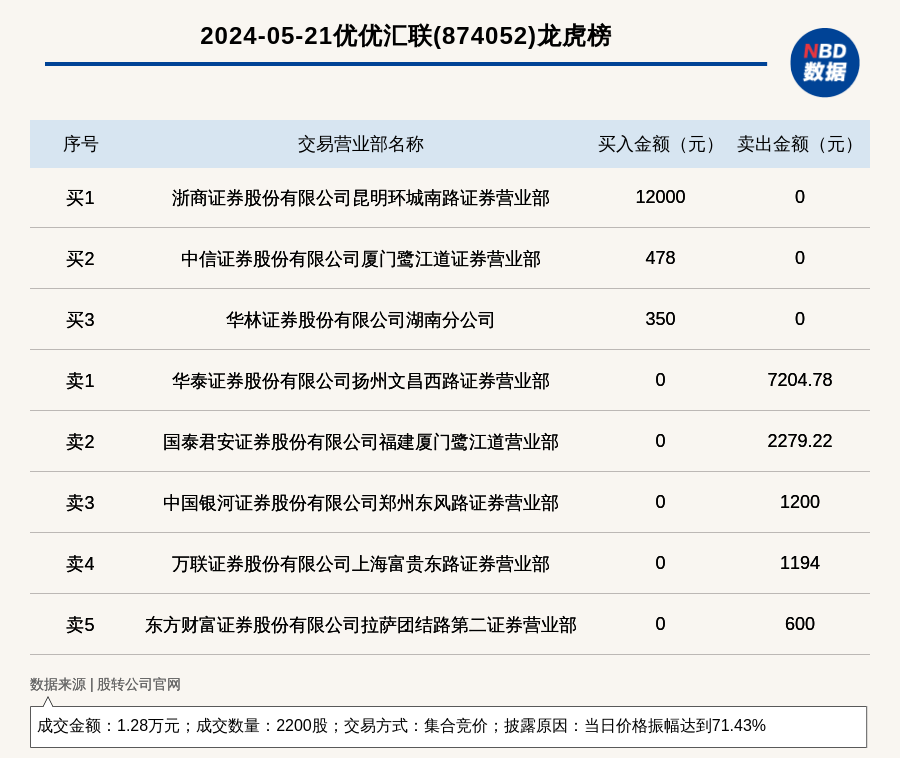The height and width of the screenshot is (758, 900).
Task: Click 浙商证券股份有限公司昆明环城南路证券营业部
Action: click(360, 198)
